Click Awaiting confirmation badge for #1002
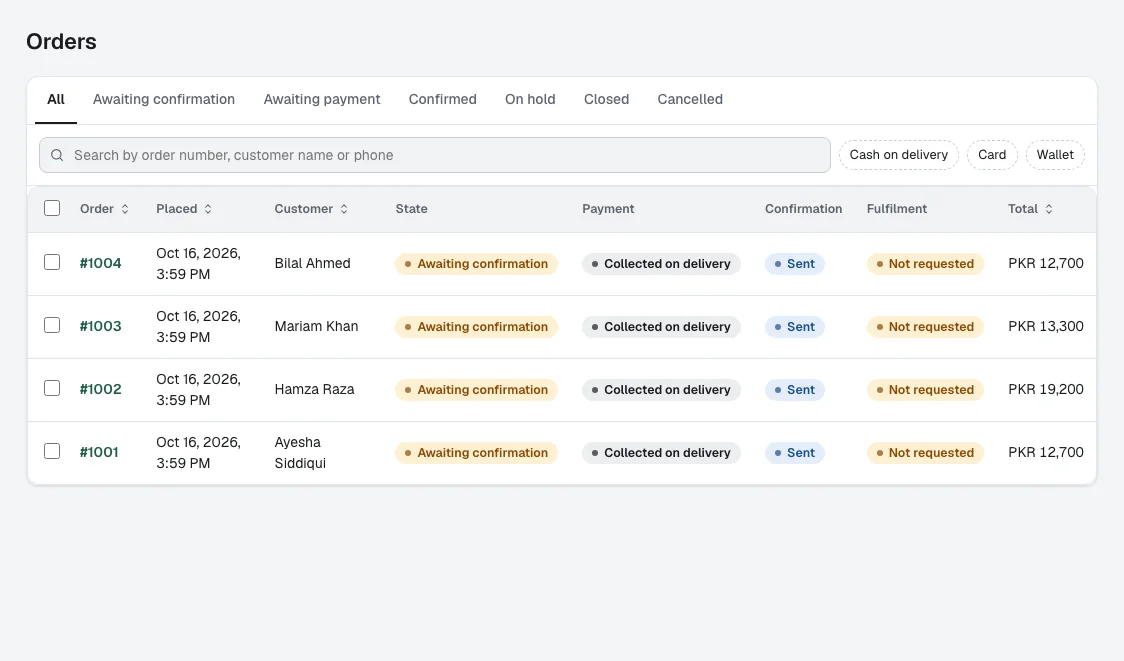Viewport: 1124px width, 661px height. pos(476,390)
